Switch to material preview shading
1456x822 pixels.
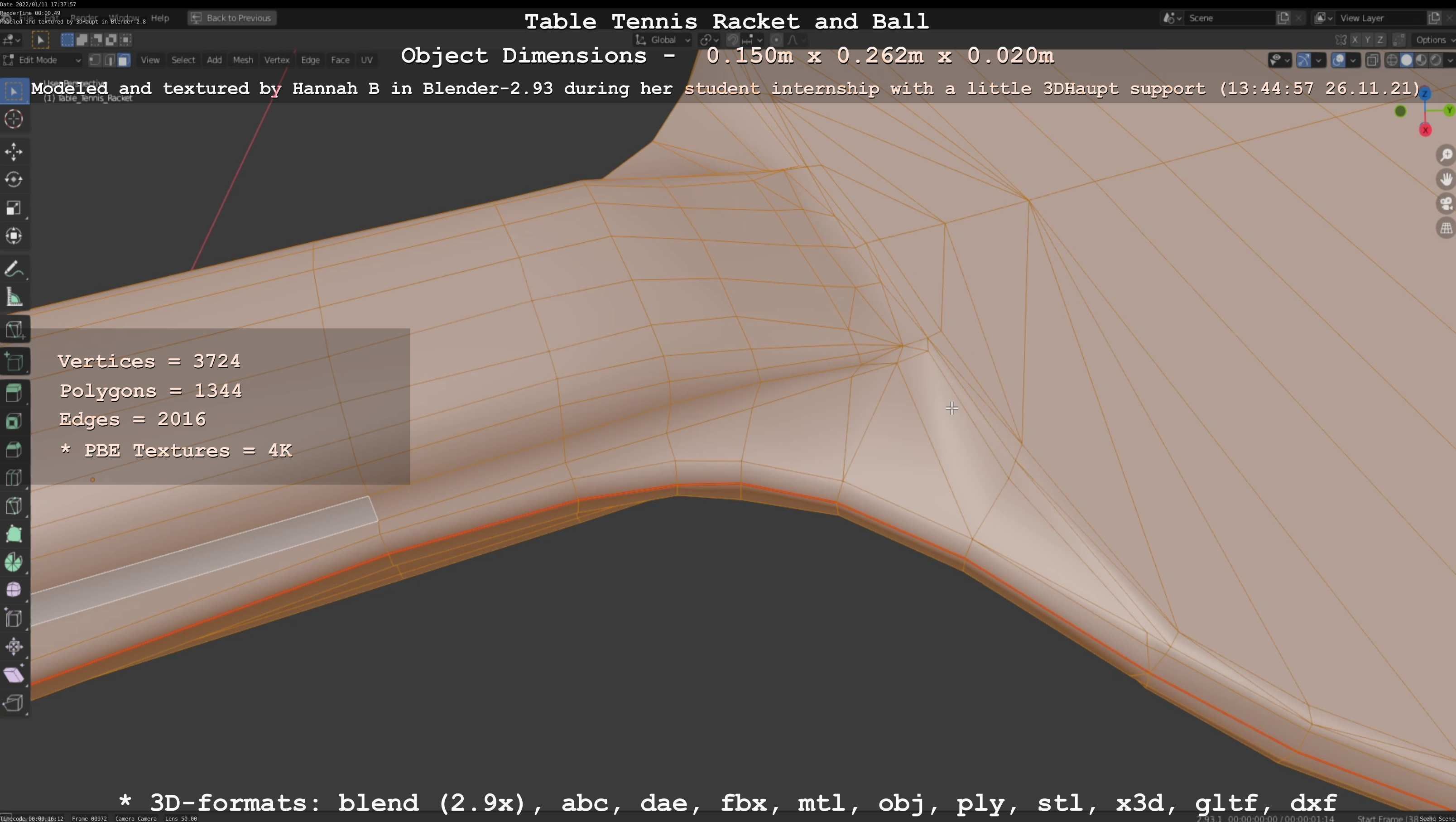click(1421, 60)
